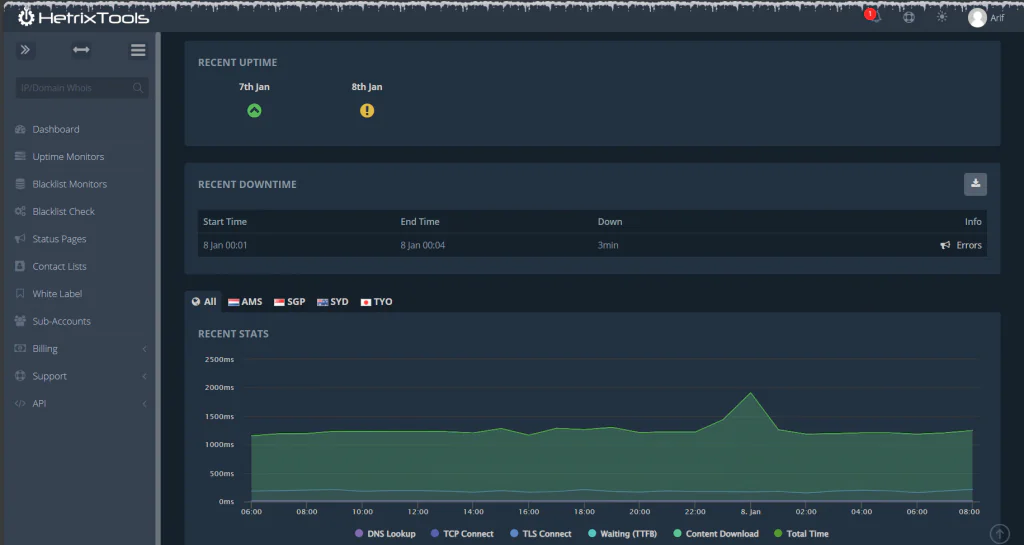Screen dimensions: 1024x545
Task: Switch to the SGP location tab
Action: [289, 302]
